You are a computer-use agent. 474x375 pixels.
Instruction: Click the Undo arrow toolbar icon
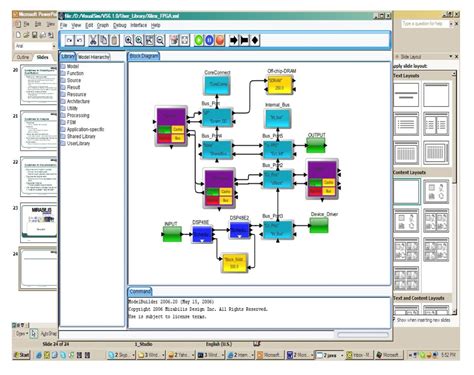[79, 40]
